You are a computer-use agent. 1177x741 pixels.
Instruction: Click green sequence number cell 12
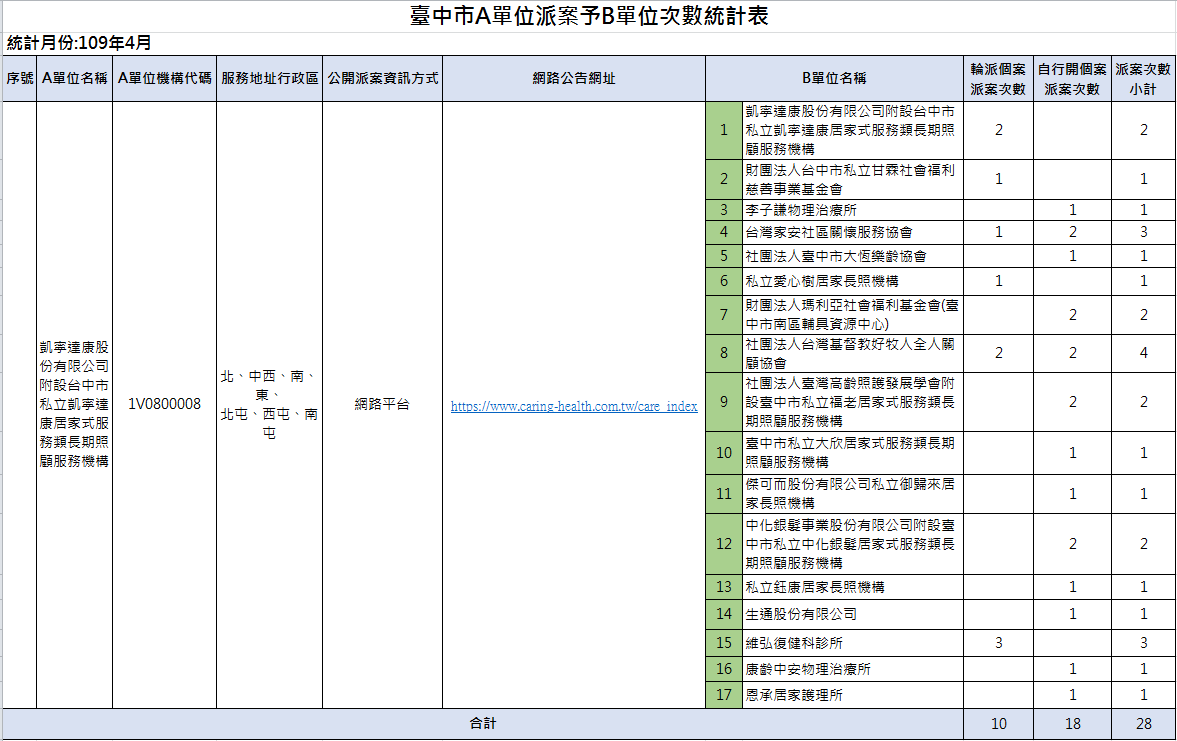724,544
